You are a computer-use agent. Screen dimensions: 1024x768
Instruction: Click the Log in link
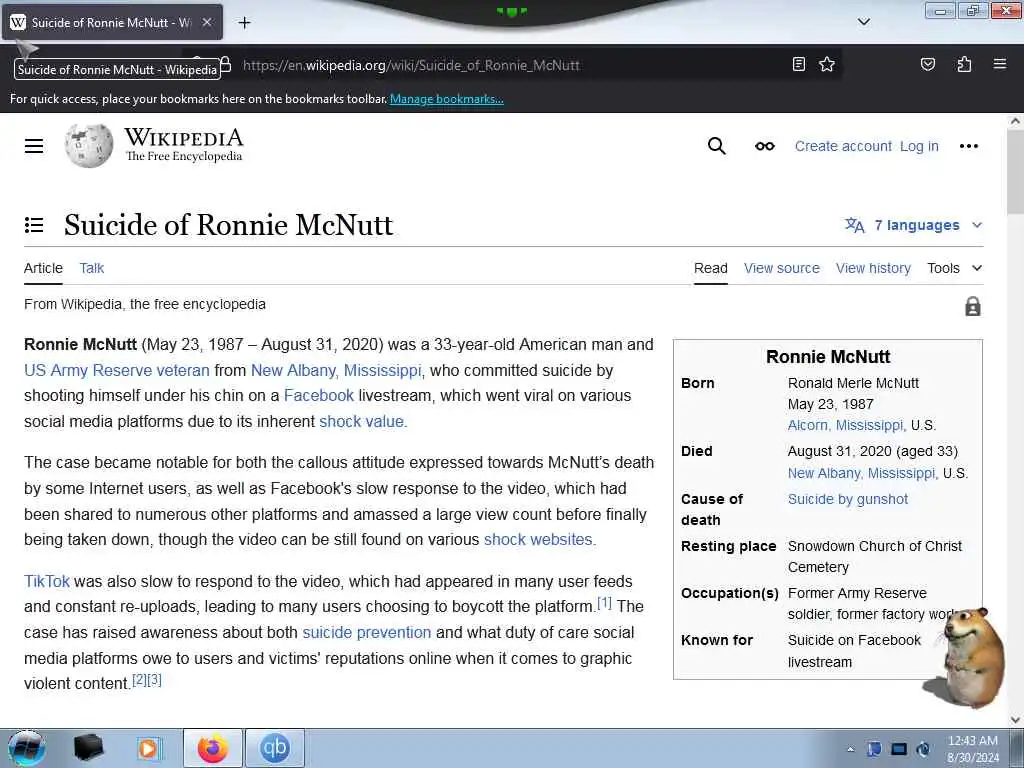(919, 146)
